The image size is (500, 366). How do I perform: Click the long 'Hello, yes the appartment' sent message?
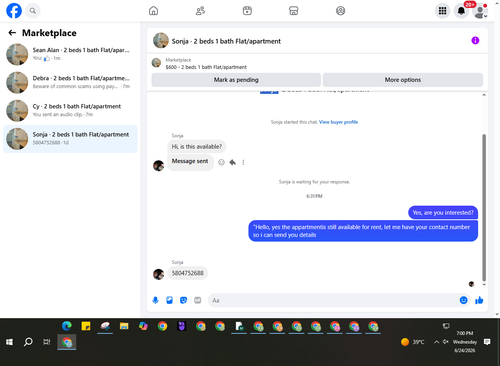pyautogui.click(x=363, y=231)
